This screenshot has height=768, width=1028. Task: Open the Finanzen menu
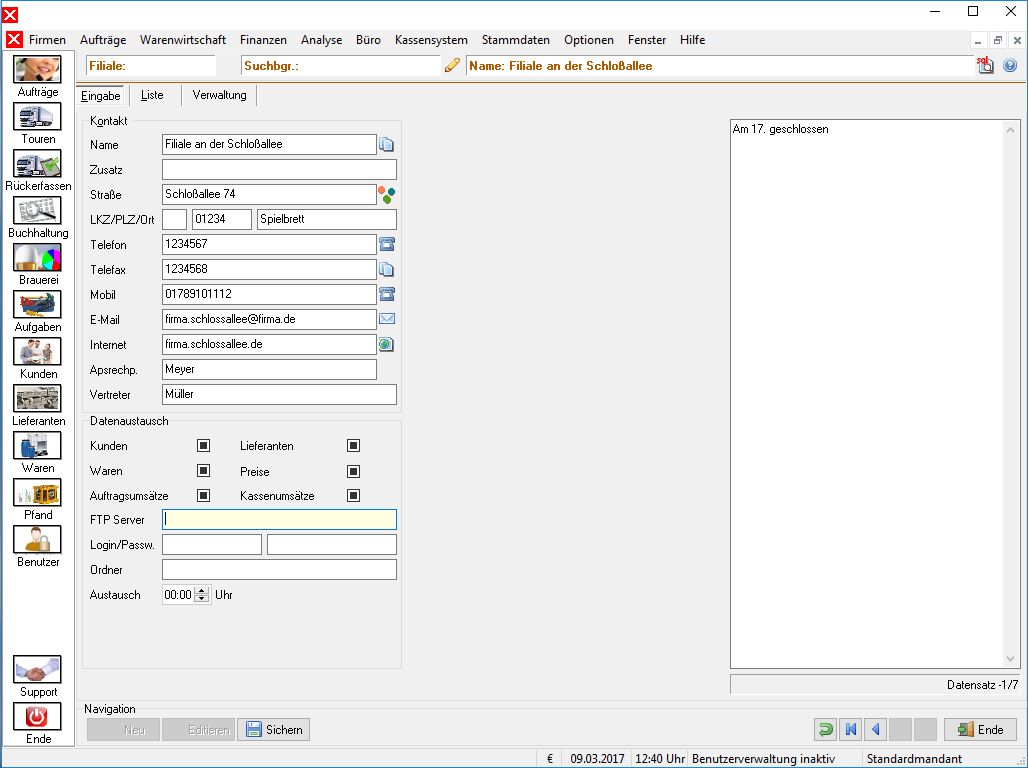[x=264, y=40]
